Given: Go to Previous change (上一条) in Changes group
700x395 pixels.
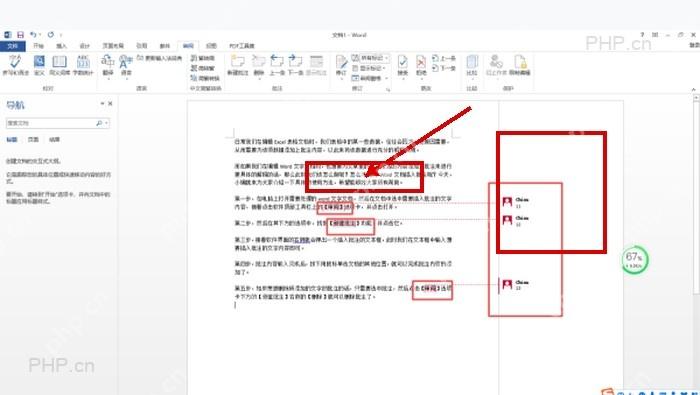Looking at the screenshot, I should click(x=444, y=58).
